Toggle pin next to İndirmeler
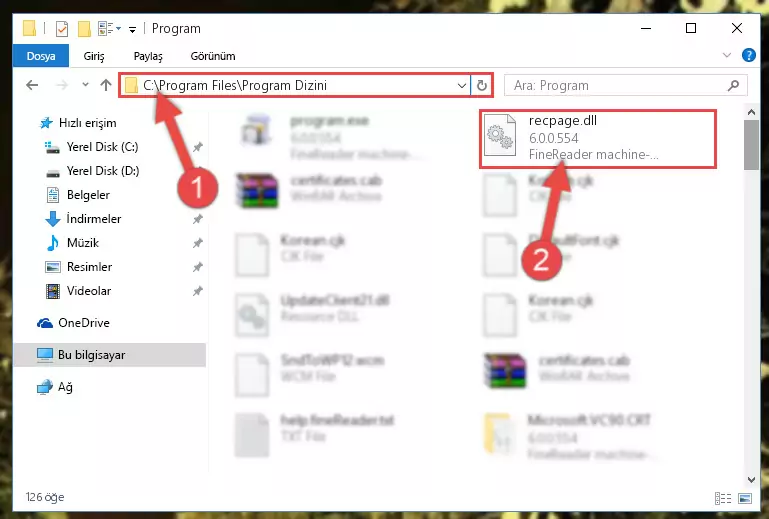Viewport: 769px width, 519px height. pyautogui.click(x=198, y=219)
